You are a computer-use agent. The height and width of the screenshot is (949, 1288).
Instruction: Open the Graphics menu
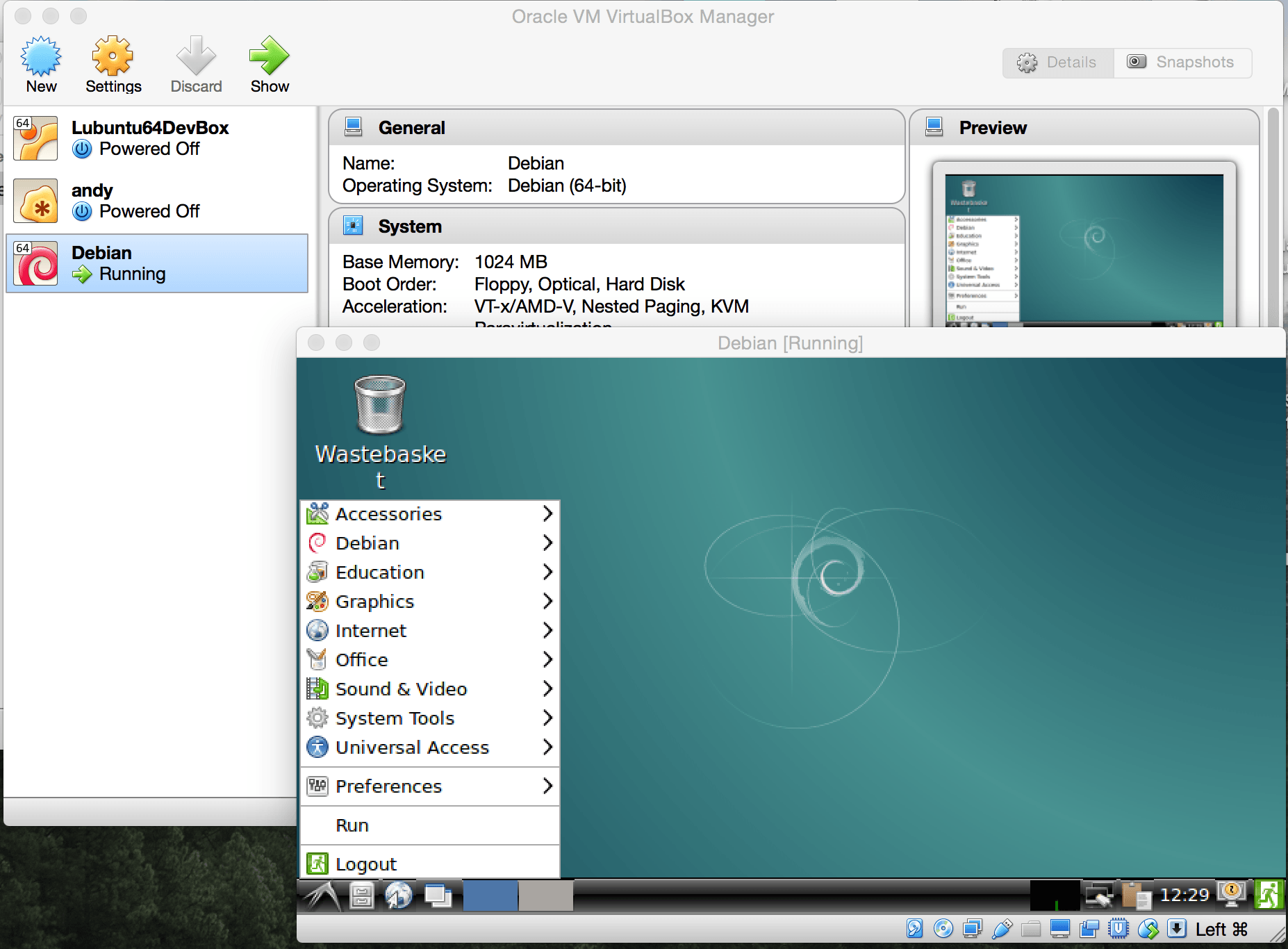coord(430,602)
